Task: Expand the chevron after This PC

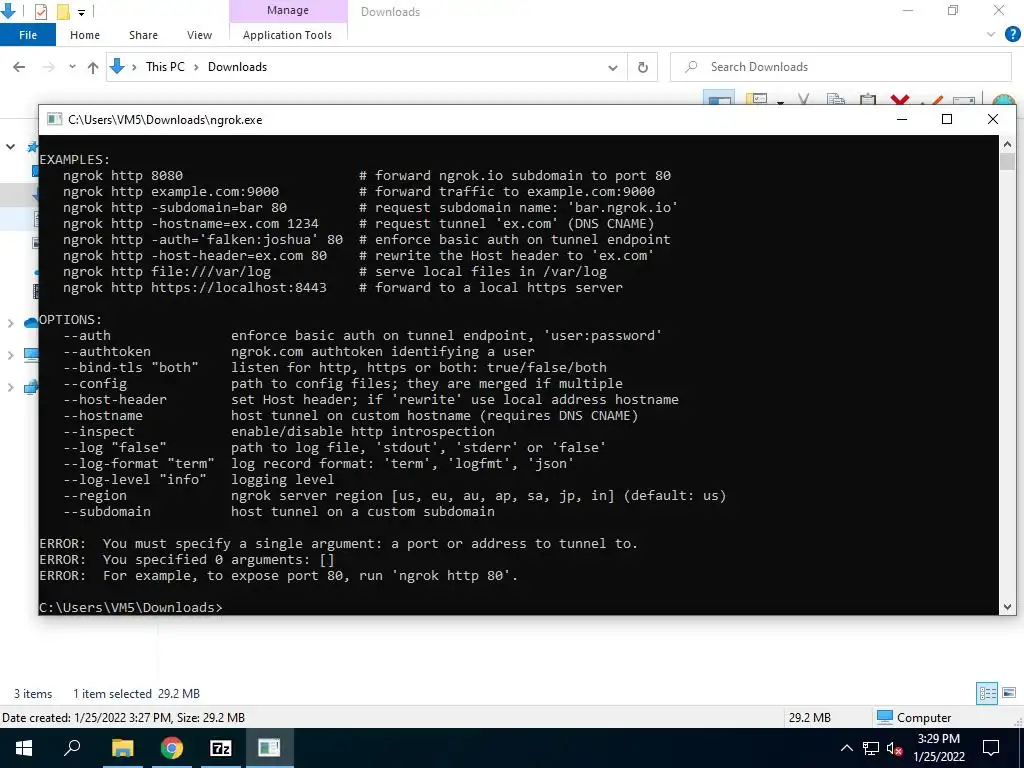Action: click(197, 67)
